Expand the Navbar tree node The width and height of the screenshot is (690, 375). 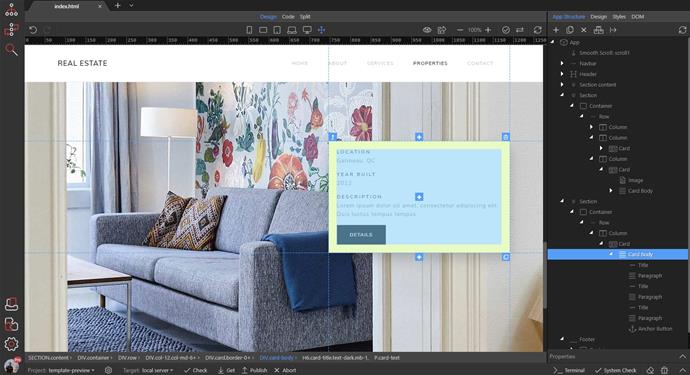click(562, 63)
